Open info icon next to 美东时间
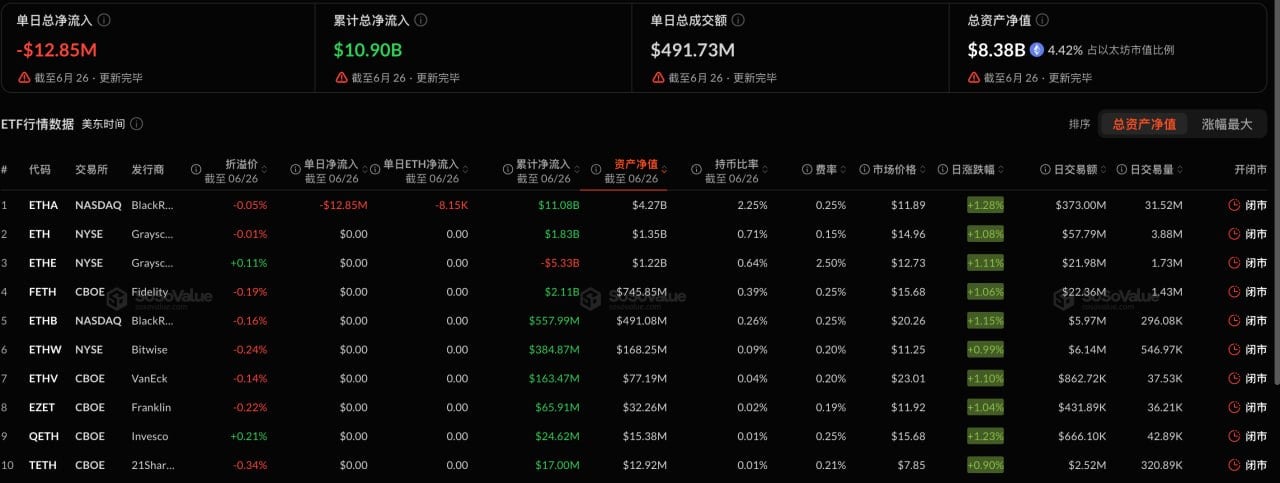This screenshot has width=1280, height=483. point(137,124)
